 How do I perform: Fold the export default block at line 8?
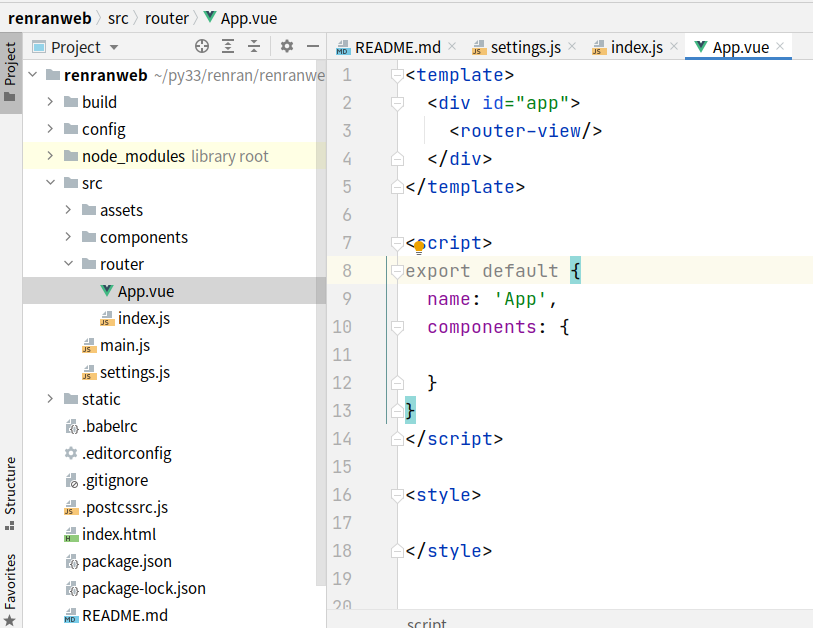coord(397,271)
